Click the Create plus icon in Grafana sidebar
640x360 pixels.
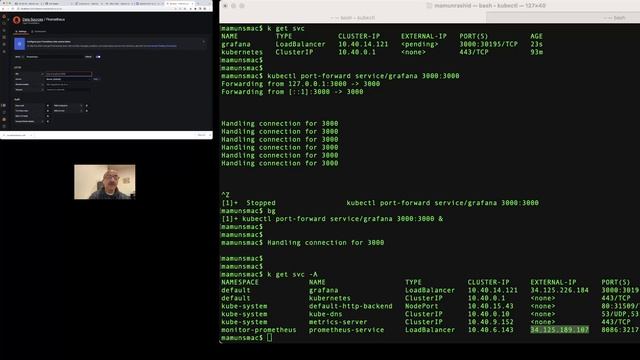pyautogui.click(x=4, y=30)
